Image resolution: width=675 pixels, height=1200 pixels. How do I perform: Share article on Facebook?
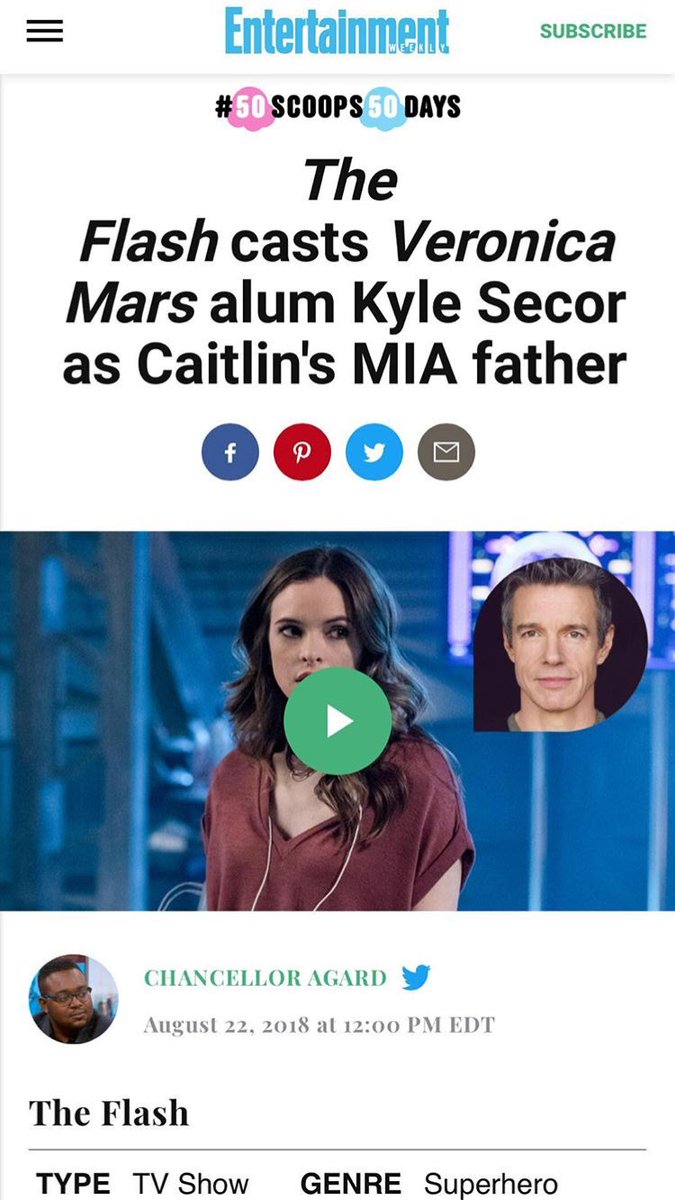230,453
